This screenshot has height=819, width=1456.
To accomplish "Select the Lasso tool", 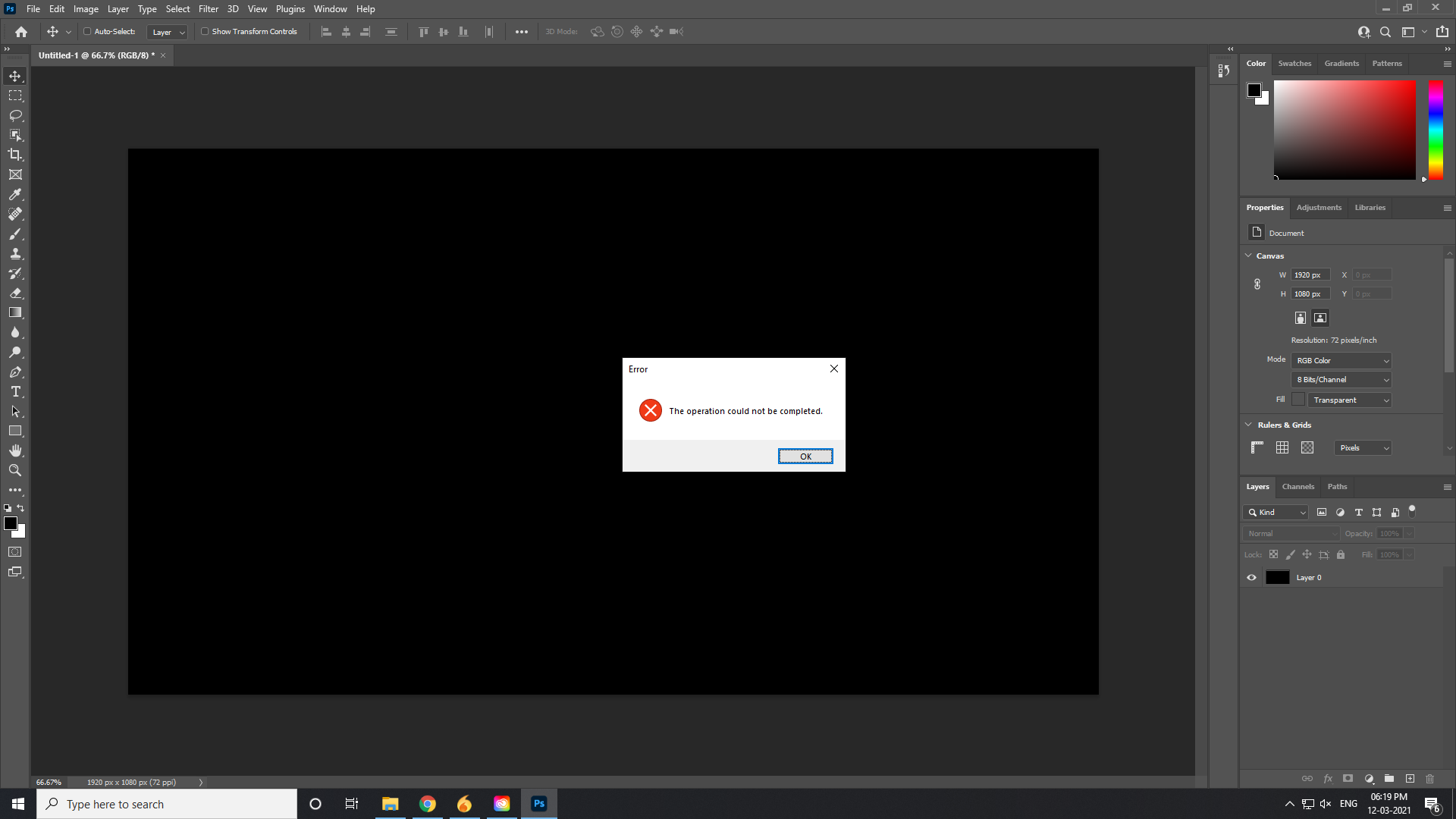I will (x=15, y=115).
